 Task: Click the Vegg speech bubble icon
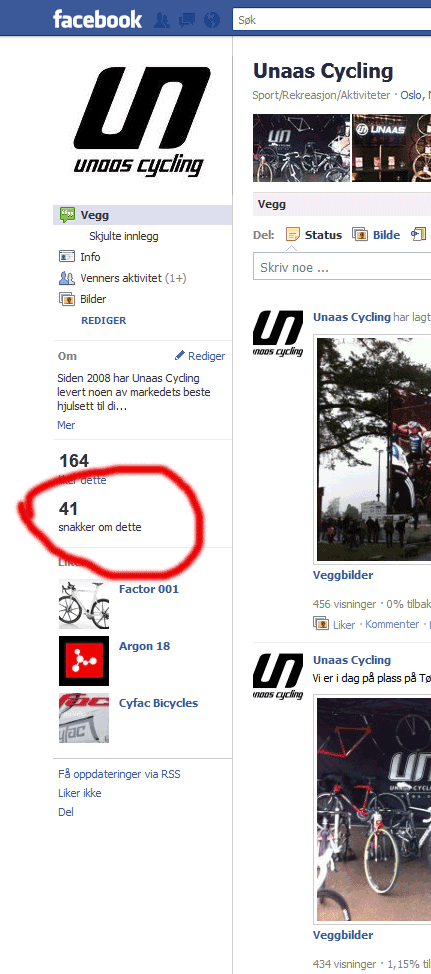click(67, 216)
